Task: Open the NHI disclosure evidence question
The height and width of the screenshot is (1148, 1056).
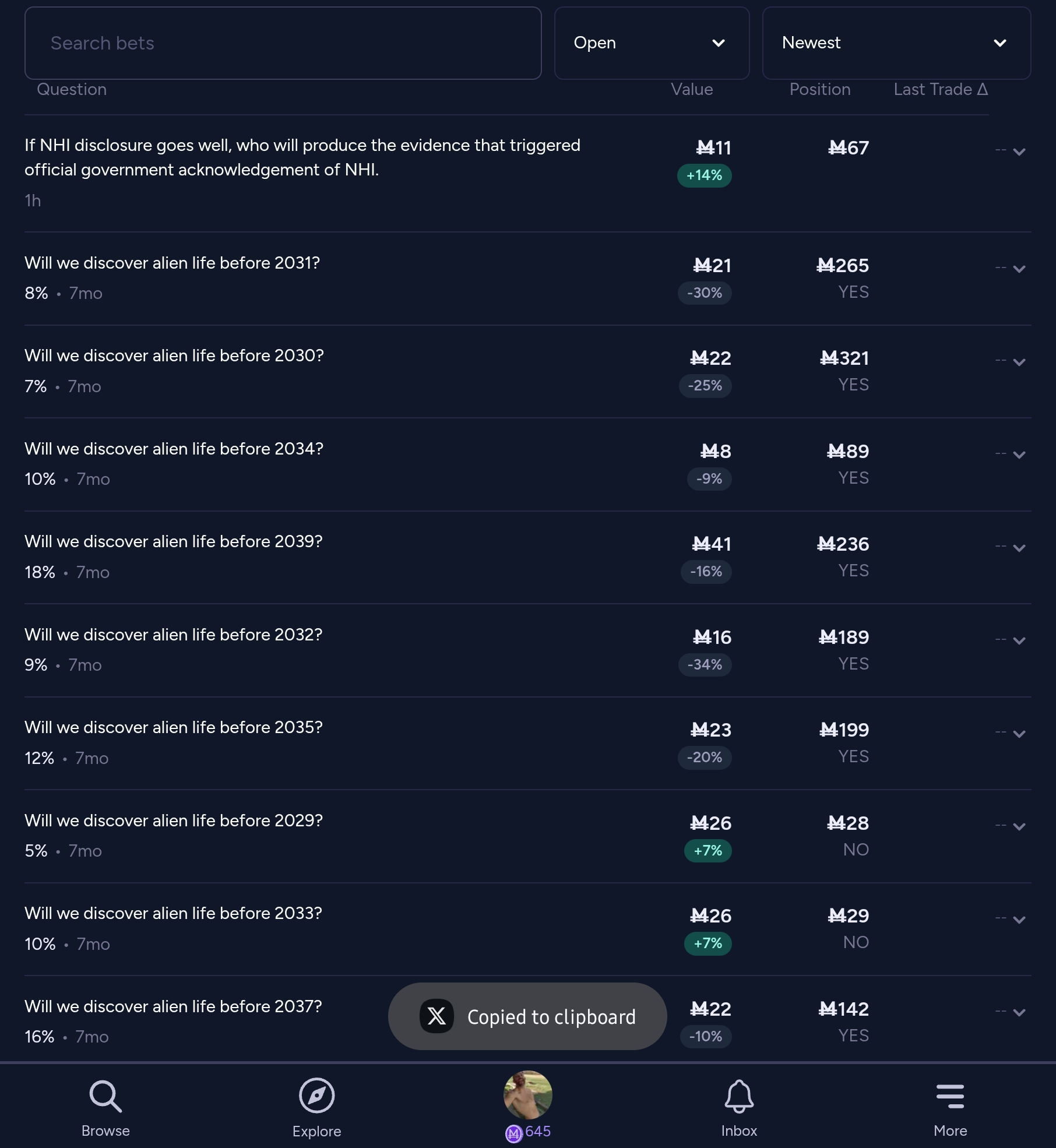Action: tap(302, 157)
